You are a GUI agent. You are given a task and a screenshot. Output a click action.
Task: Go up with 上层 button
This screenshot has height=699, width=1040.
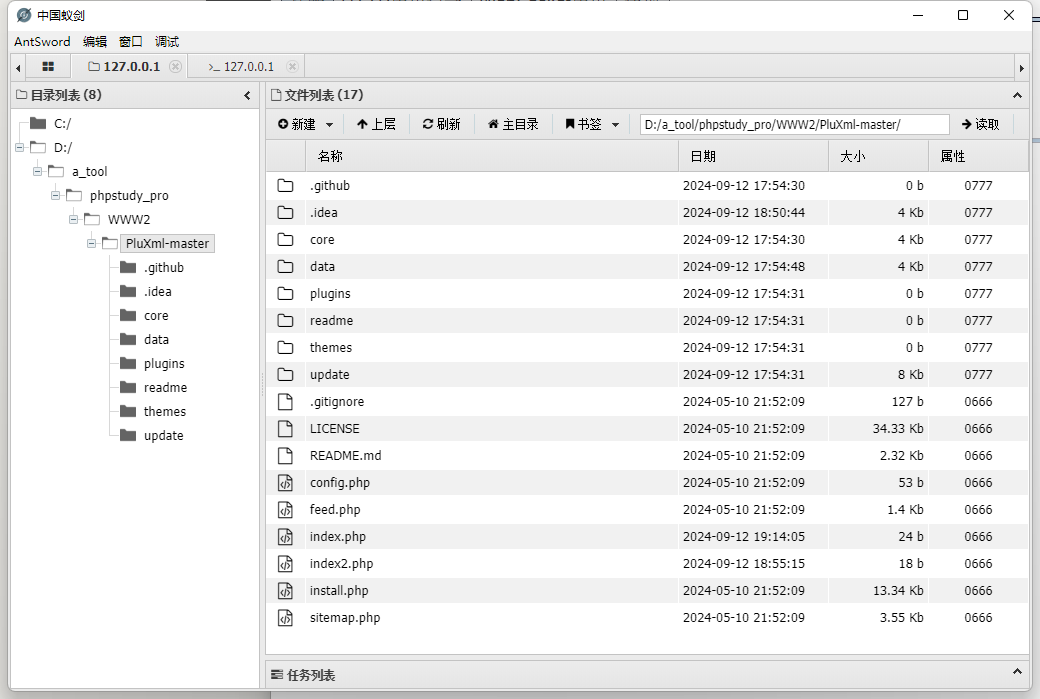pyautogui.click(x=376, y=124)
